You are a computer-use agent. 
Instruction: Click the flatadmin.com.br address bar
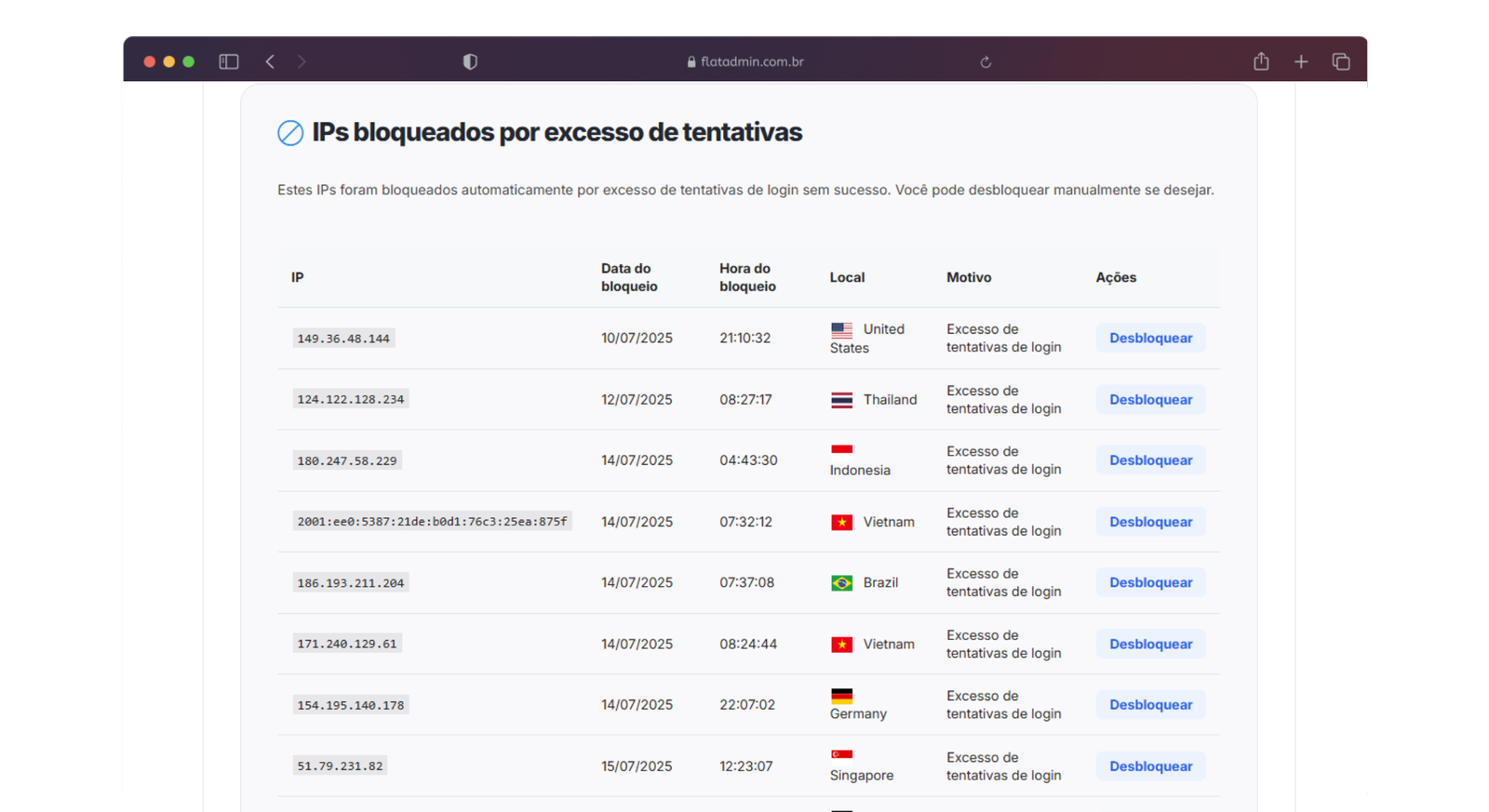745,61
